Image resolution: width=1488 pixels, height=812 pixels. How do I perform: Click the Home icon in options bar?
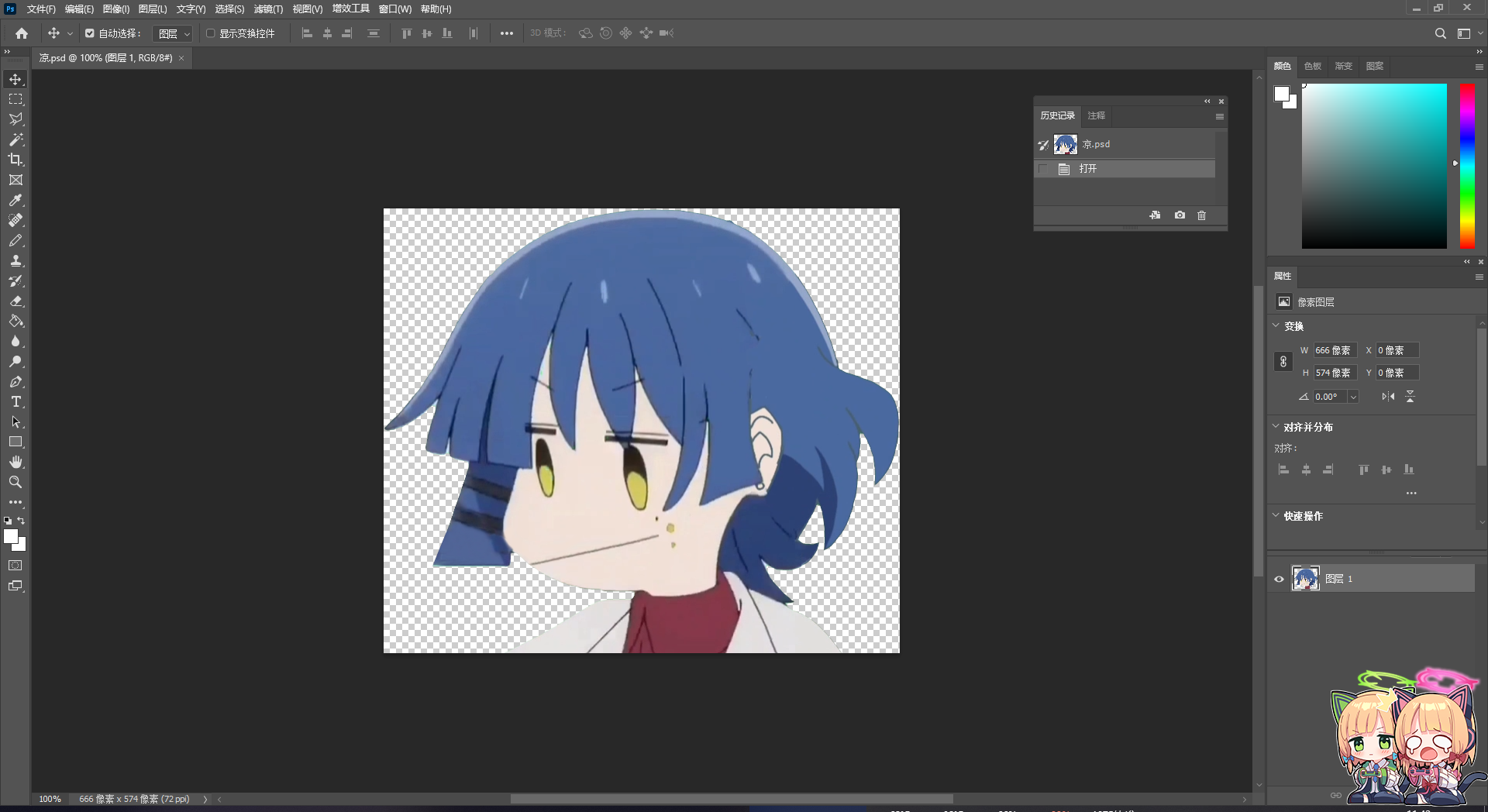22,33
